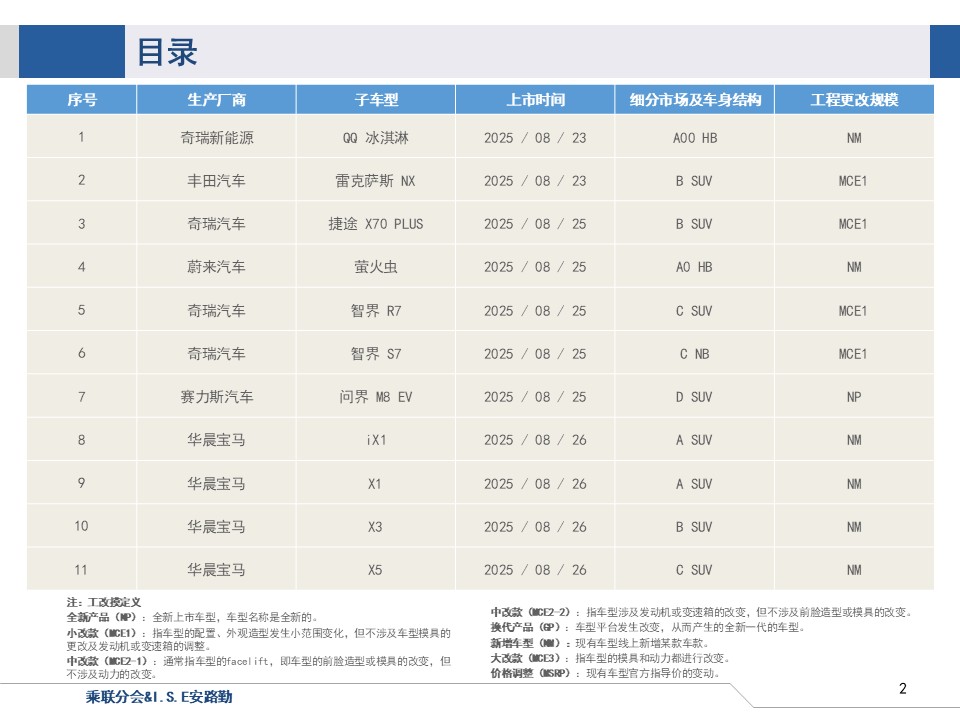
Task: Click the model cell "雷克萨斯 NX"
Action: coord(376,181)
